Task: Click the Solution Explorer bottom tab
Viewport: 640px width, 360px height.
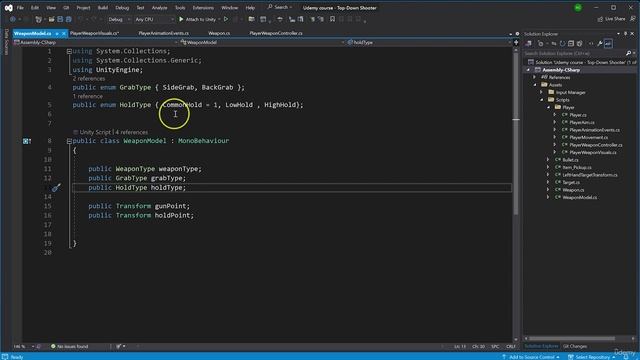Action: [541, 347]
